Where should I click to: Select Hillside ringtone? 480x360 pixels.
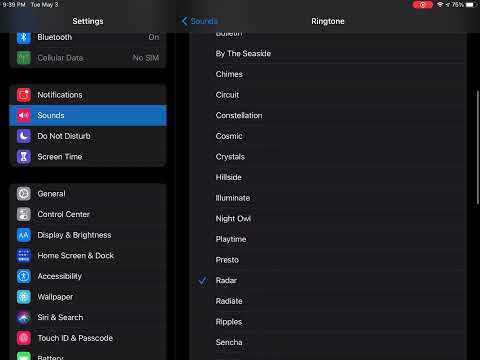tap(328, 177)
